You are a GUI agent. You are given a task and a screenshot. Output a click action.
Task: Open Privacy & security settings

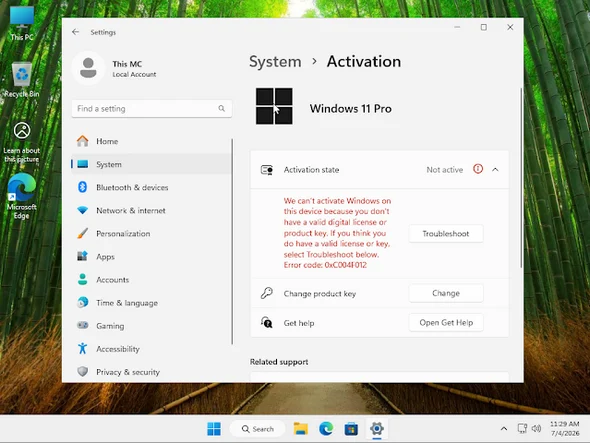(151, 371)
